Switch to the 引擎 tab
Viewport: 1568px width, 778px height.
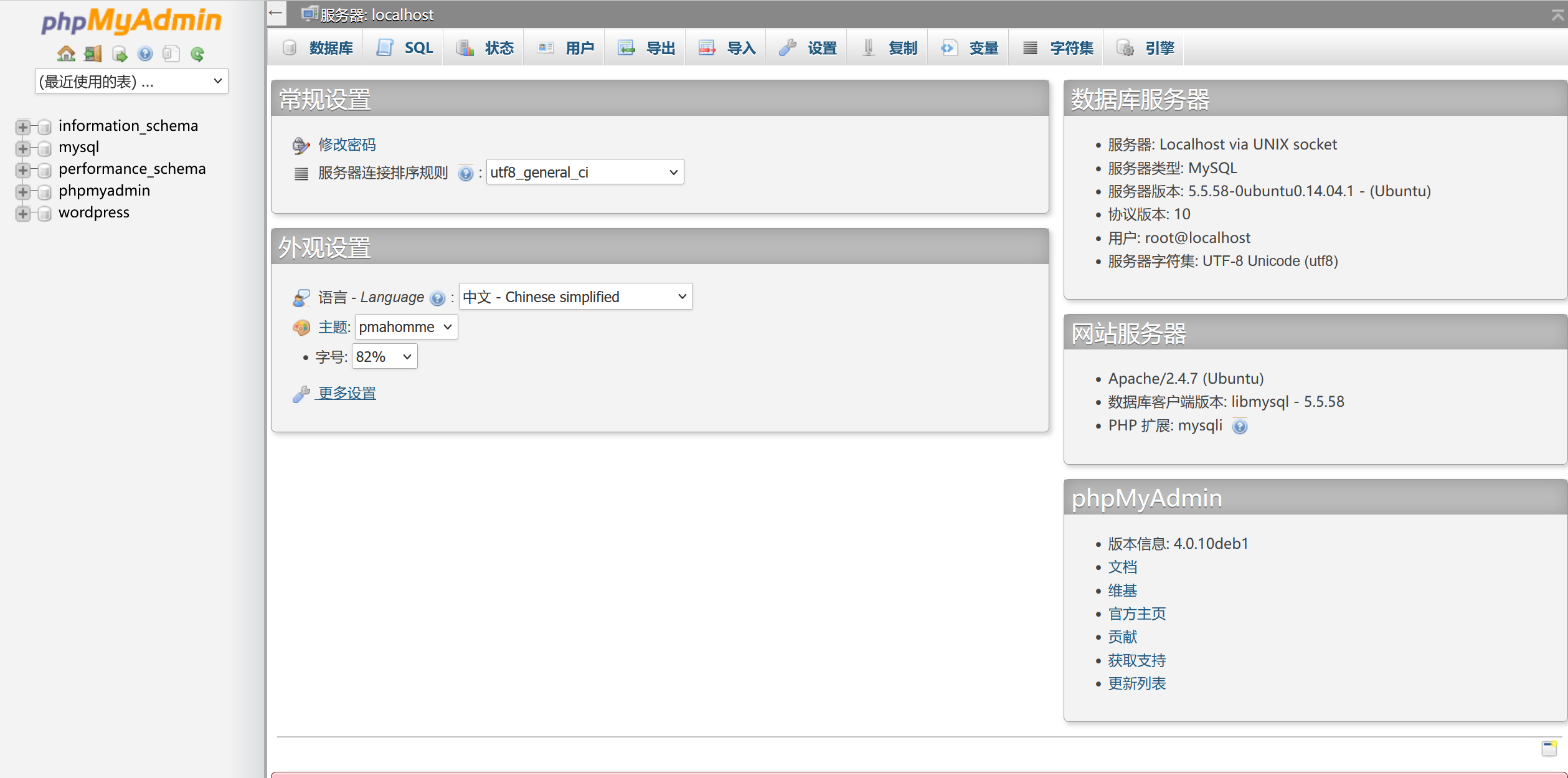1145,47
